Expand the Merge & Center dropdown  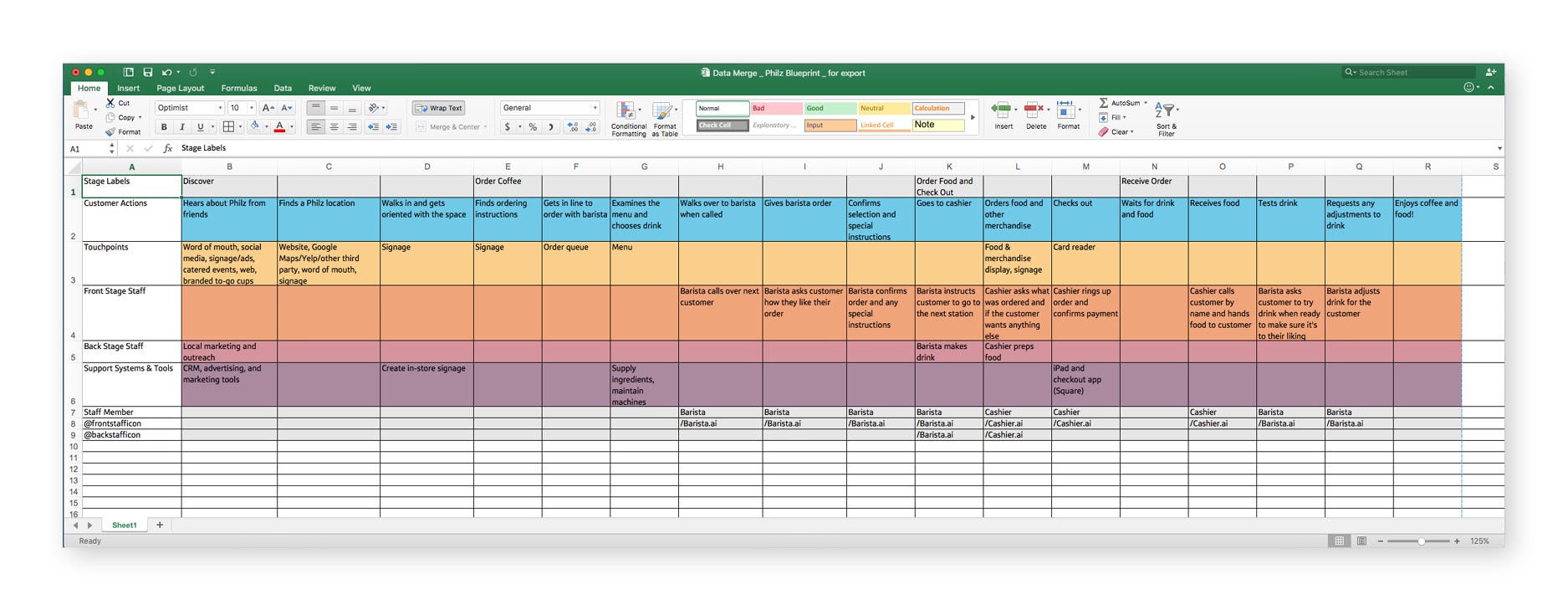tap(485, 127)
